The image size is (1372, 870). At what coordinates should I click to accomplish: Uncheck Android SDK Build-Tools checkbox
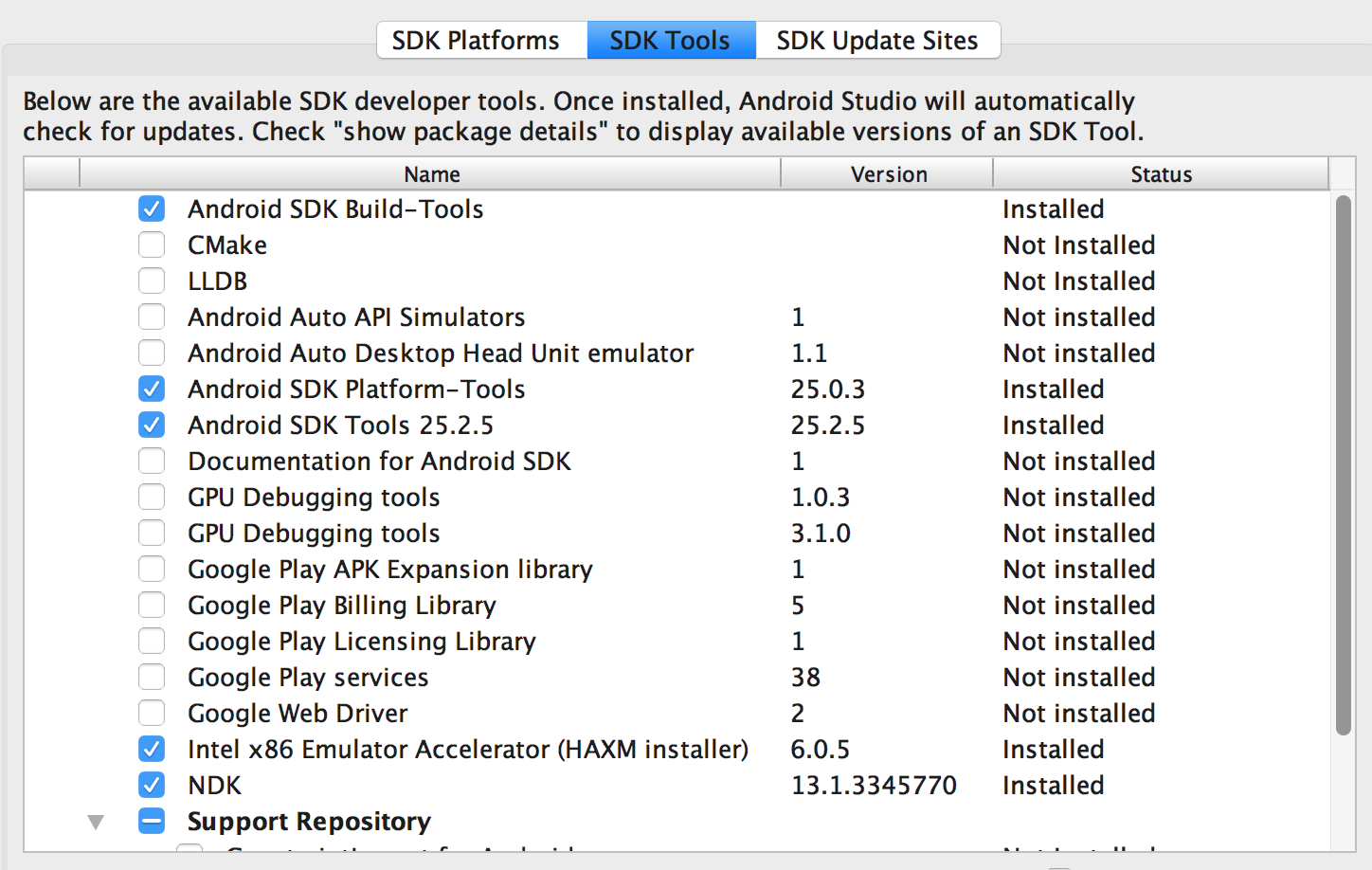coord(152,208)
